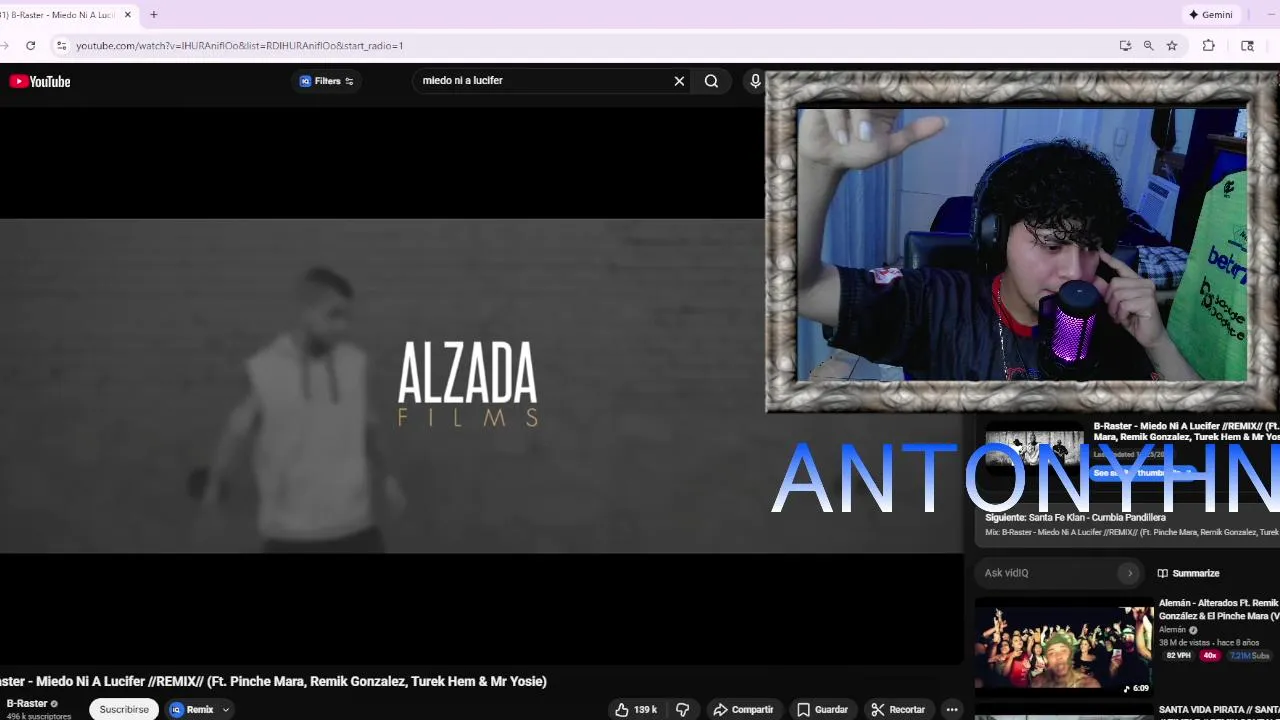
Task: Open the B-Raster playlist thumbnail in sidebar
Action: 1034,447
